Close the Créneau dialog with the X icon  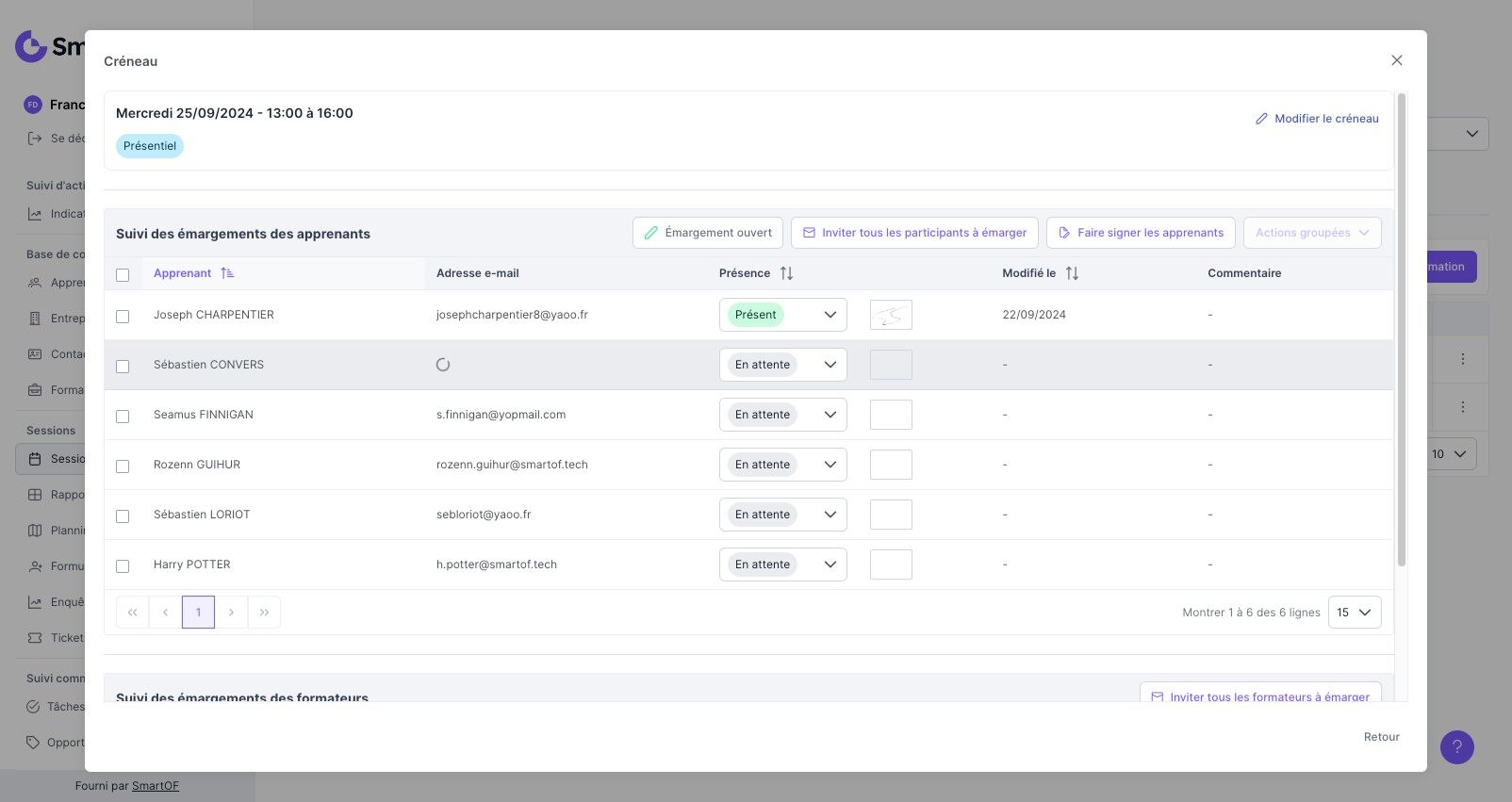(1396, 60)
